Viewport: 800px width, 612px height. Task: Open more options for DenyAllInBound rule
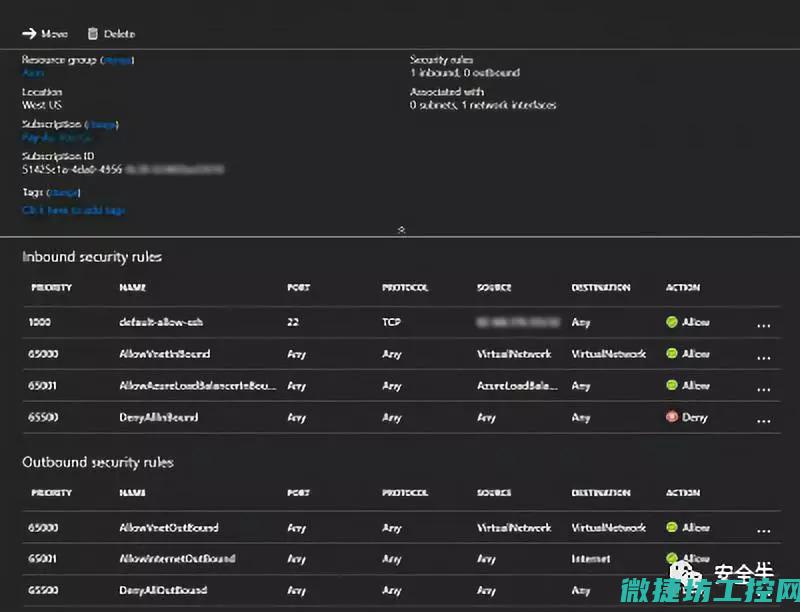[763, 421]
